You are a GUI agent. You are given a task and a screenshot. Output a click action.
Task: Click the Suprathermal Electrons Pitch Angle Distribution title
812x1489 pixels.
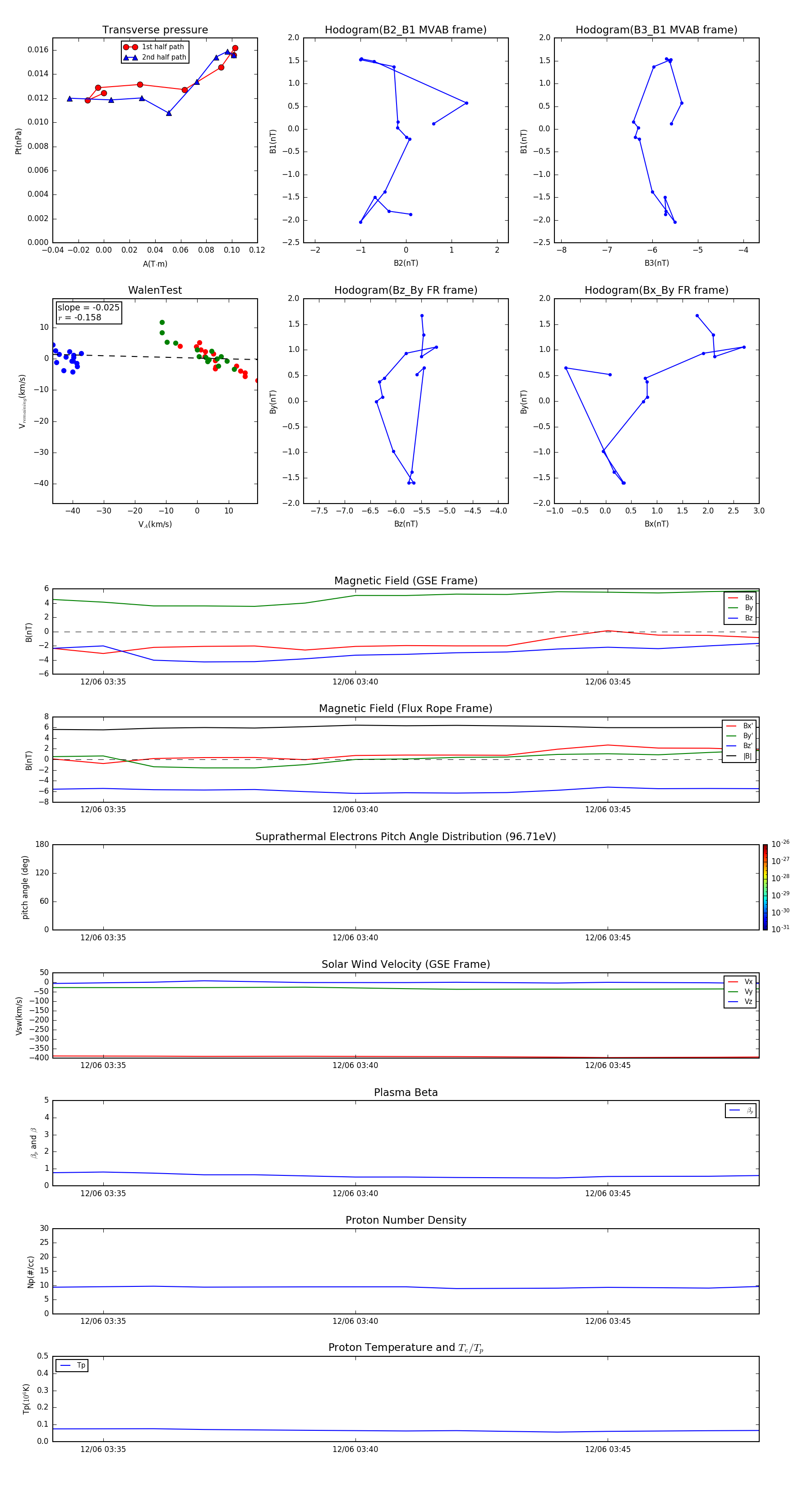tap(406, 837)
